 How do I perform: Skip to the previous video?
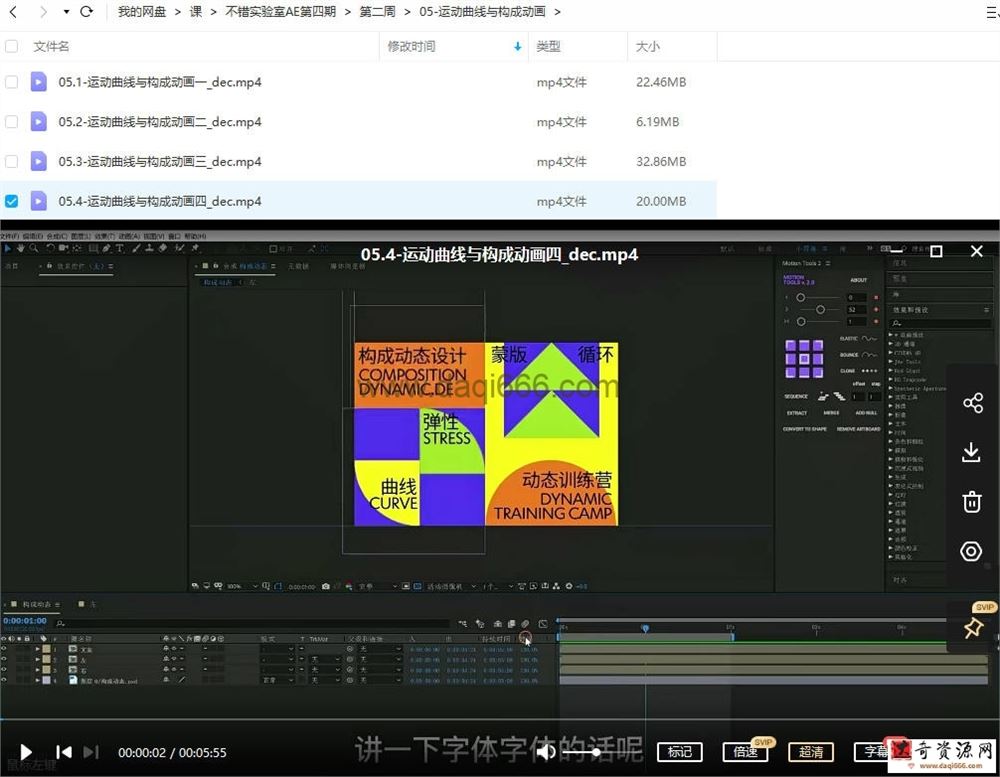(x=63, y=752)
